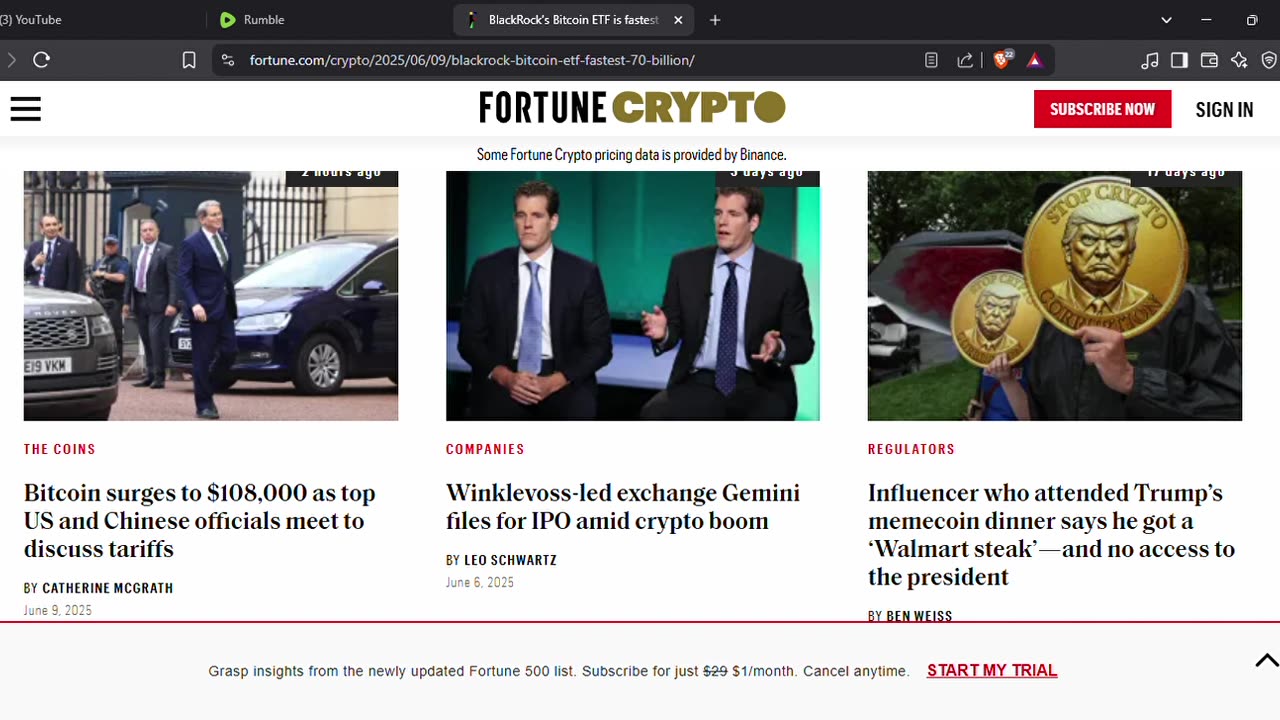
Task: Open the Trump memecoin dinner influencer headline
Action: (1051, 535)
